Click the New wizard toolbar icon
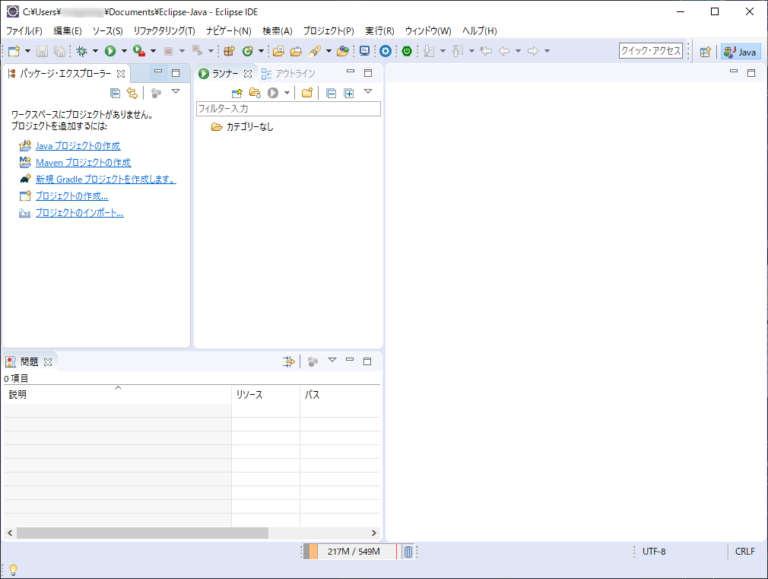The image size is (768, 579). [x=13, y=51]
